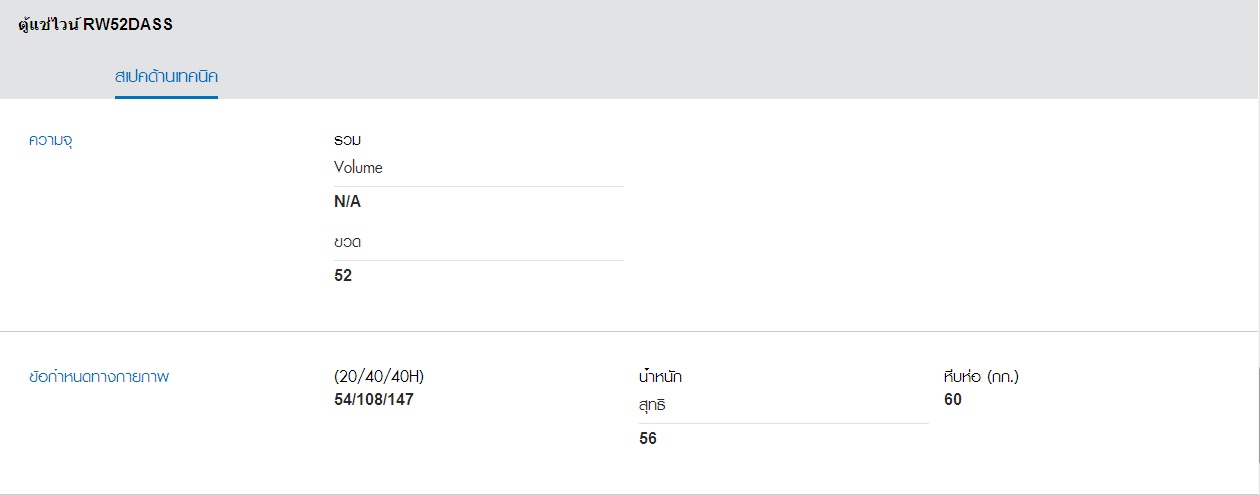Select the N/A volume value
Screen dimensions: 1260x495
(x=347, y=202)
